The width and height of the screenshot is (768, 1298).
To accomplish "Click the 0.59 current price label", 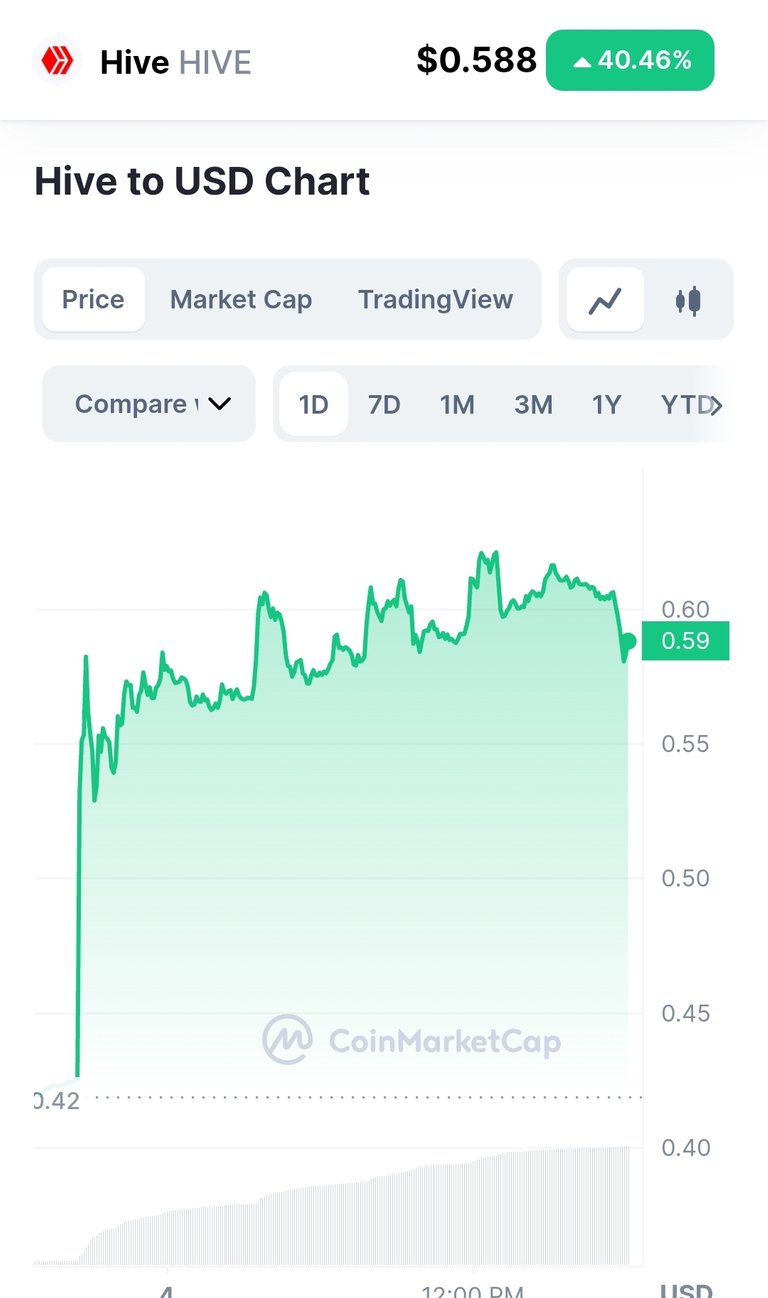I will pos(686,641).
